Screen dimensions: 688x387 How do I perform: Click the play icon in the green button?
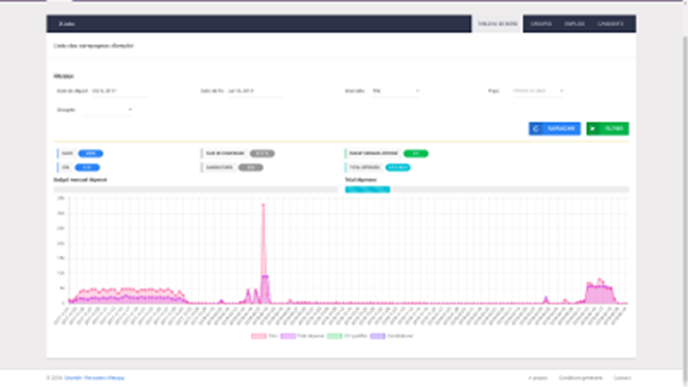tap(593, 129)
